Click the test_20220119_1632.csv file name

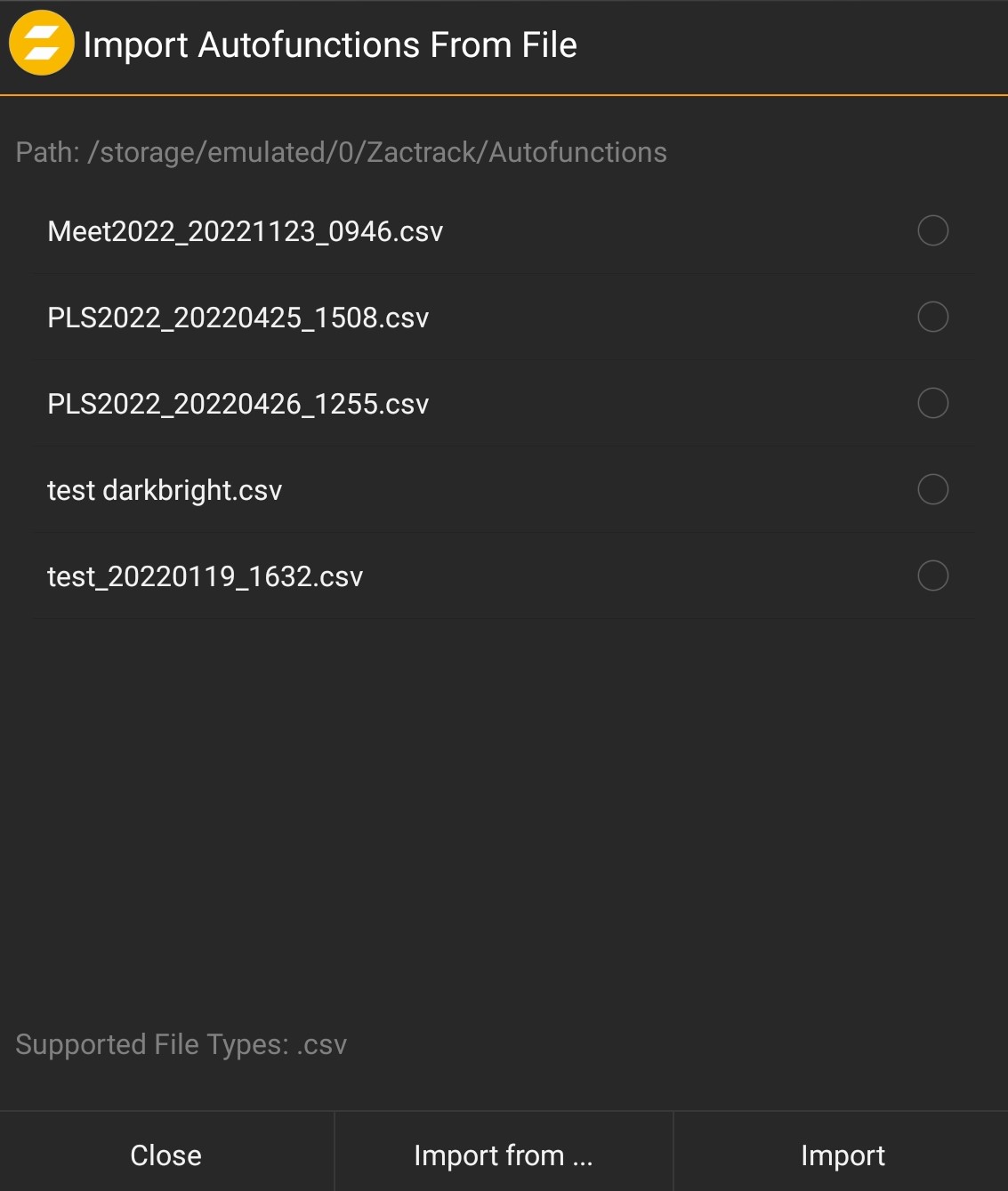click(205, 576)
